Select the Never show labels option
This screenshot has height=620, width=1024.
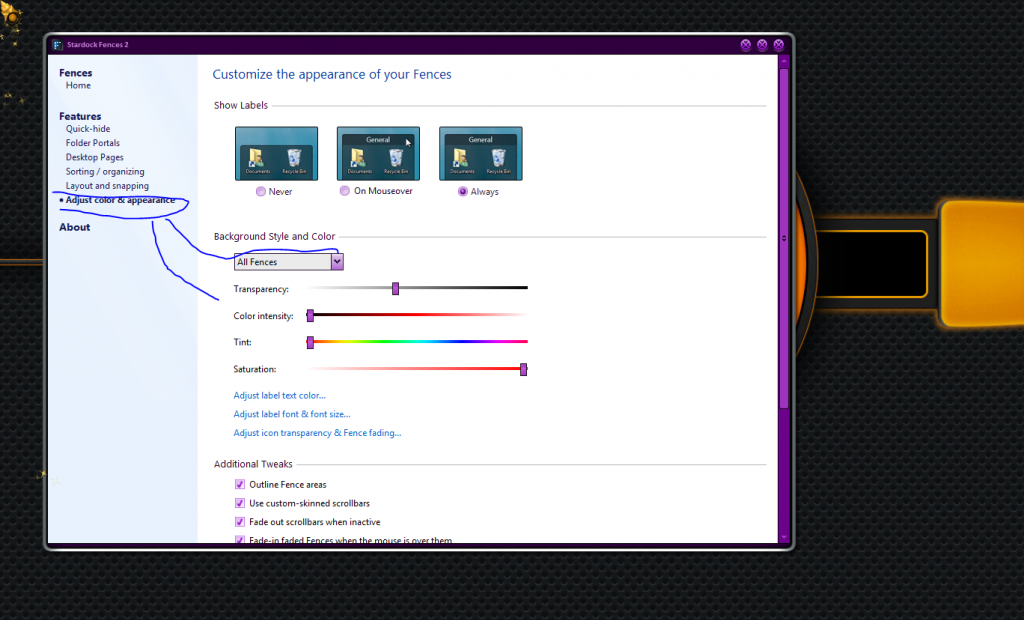coord(261,191)
